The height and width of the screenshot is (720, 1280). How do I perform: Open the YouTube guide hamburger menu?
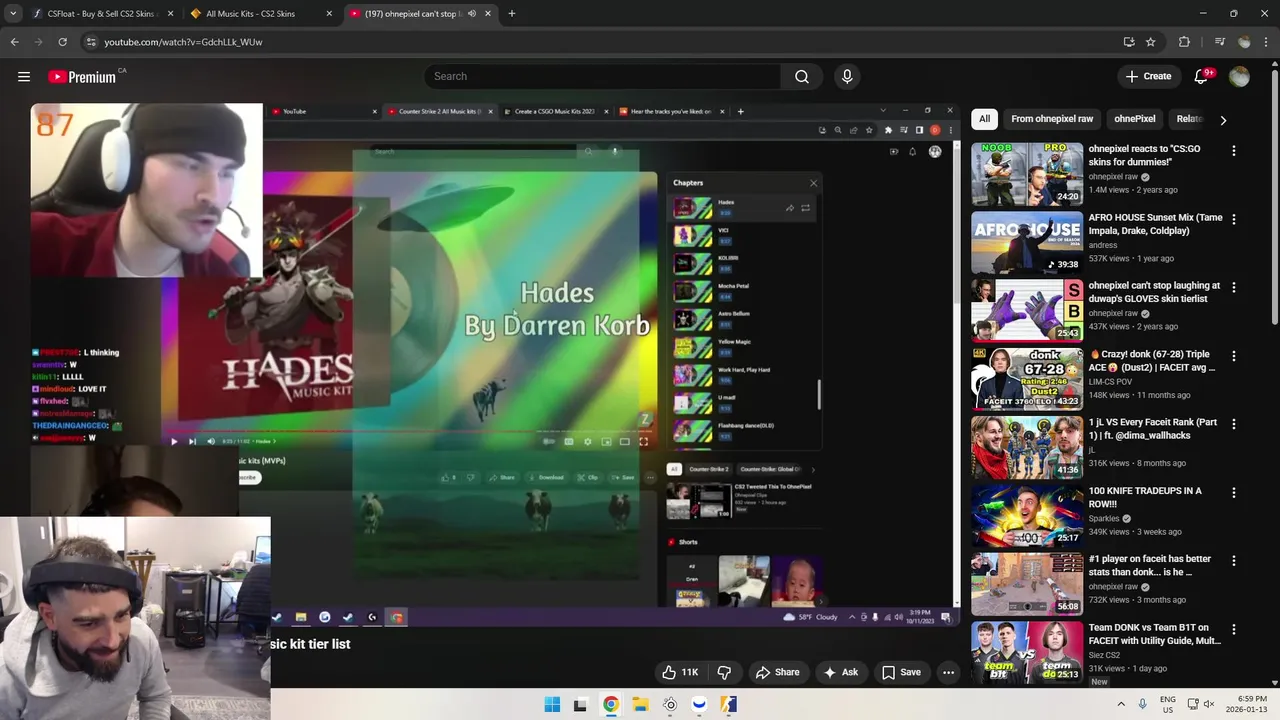(x=24, y=76)
